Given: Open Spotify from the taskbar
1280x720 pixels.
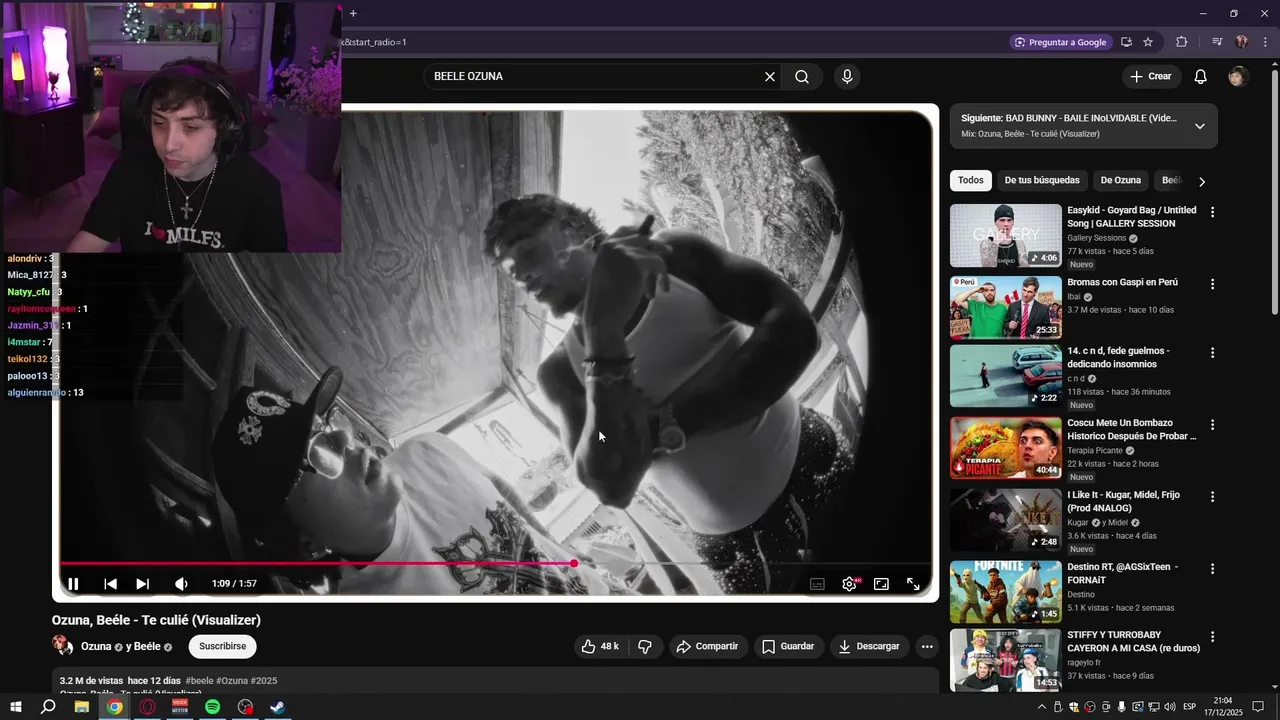Looking at the screenshot, I should pos(213,707).
